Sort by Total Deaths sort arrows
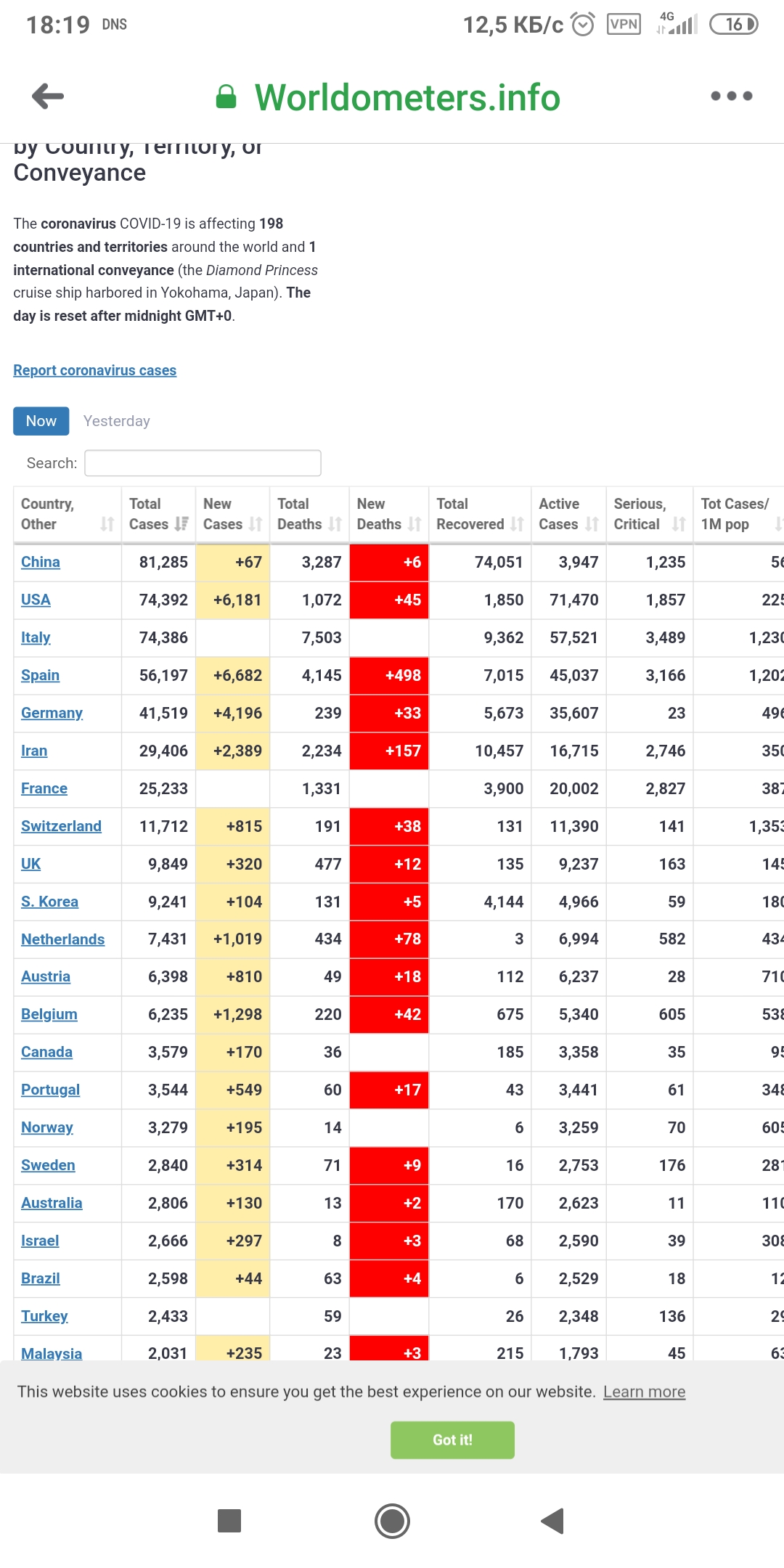The width and height of the screenshot is (784, 1568). [x=335, y=523]
